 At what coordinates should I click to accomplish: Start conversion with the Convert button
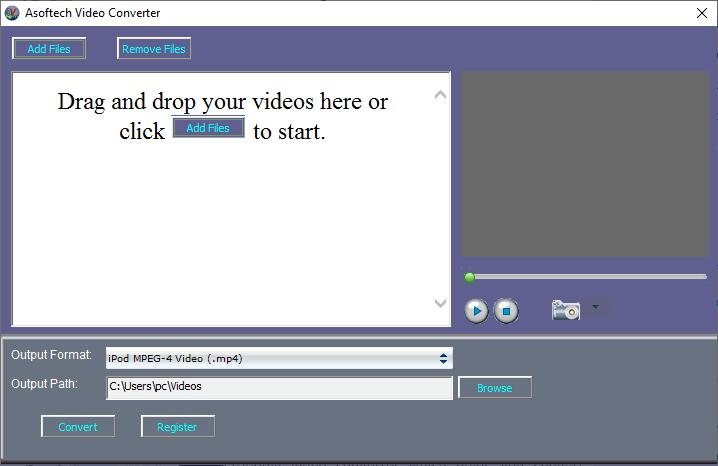[78, 427]
